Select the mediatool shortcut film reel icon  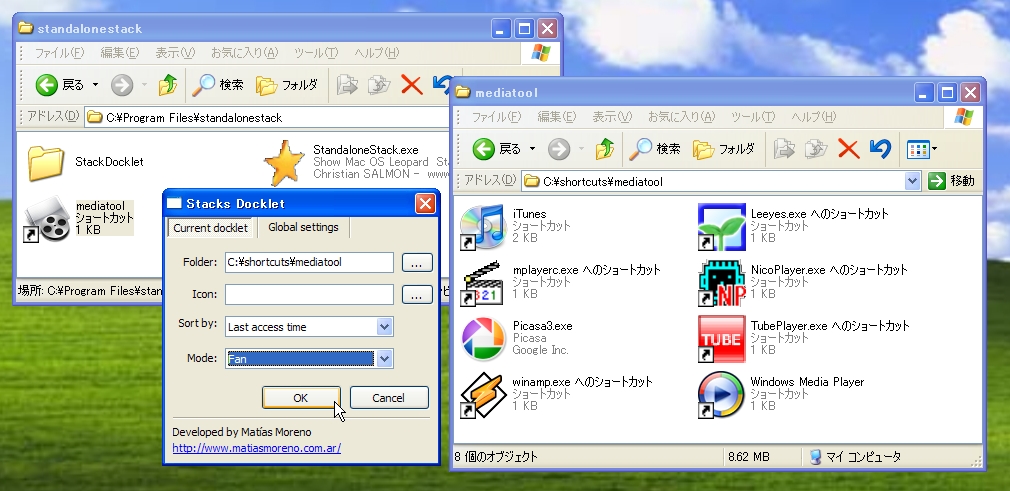[46, 219]
